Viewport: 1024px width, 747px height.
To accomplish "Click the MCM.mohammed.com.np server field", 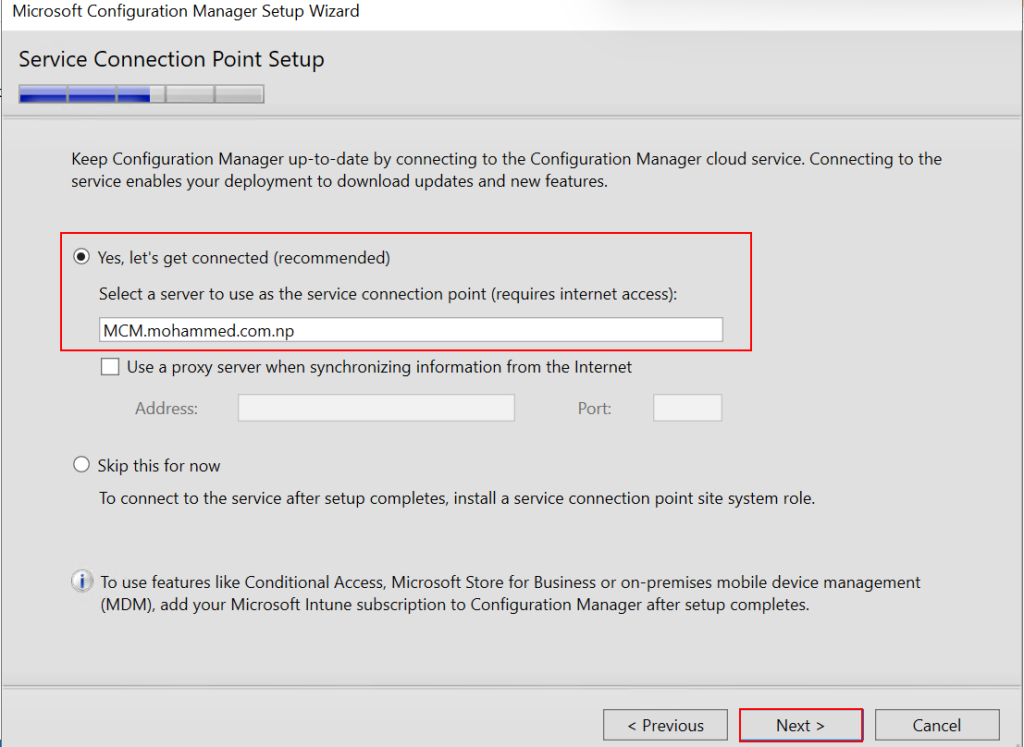I will click(x=410, y=330).
